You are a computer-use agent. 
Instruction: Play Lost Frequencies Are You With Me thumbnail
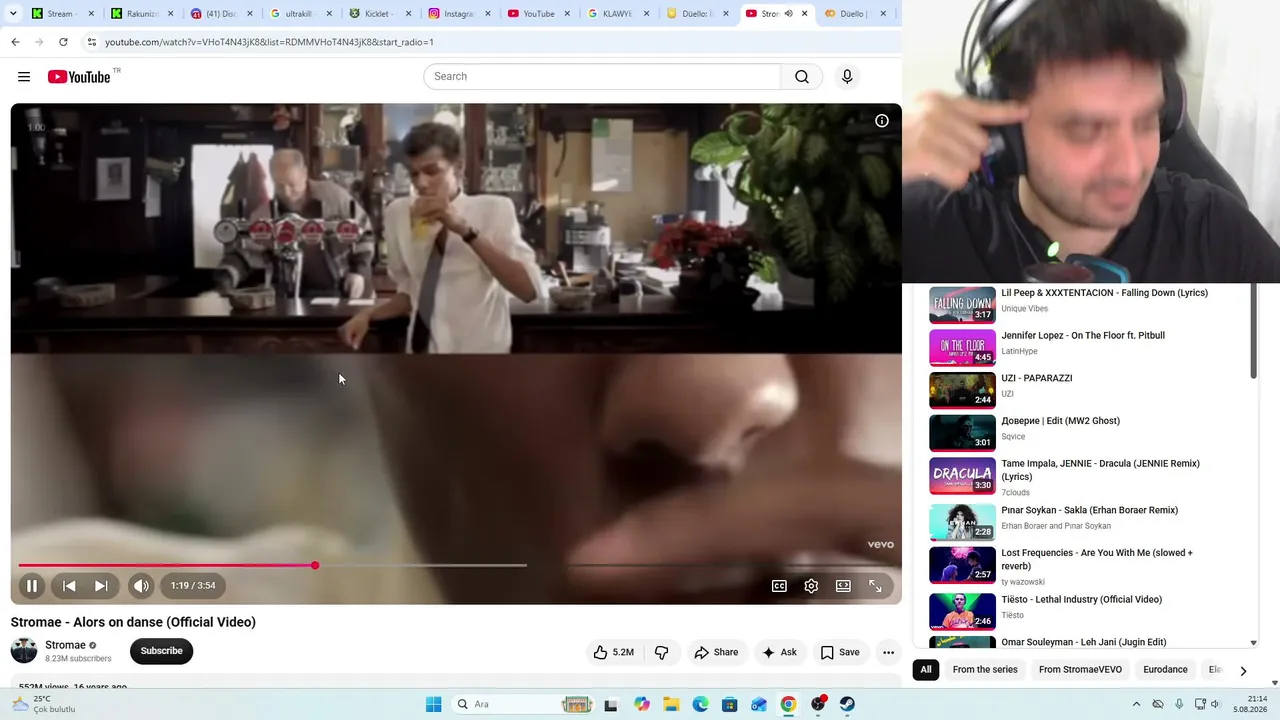click(x=962, y=565)
